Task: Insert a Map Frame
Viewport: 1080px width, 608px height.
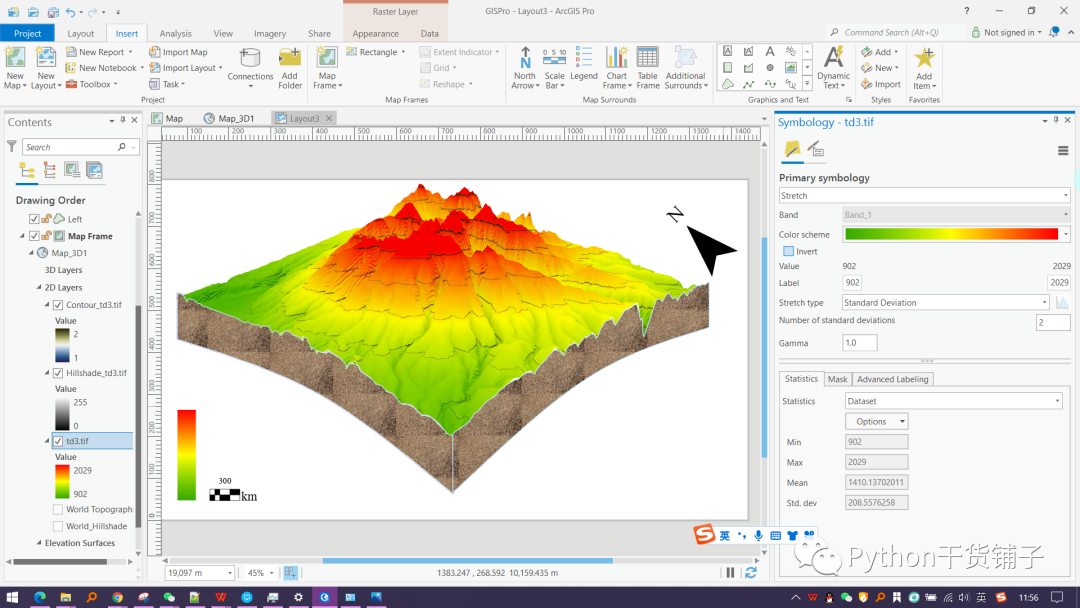Action: (x=327, y=67)
